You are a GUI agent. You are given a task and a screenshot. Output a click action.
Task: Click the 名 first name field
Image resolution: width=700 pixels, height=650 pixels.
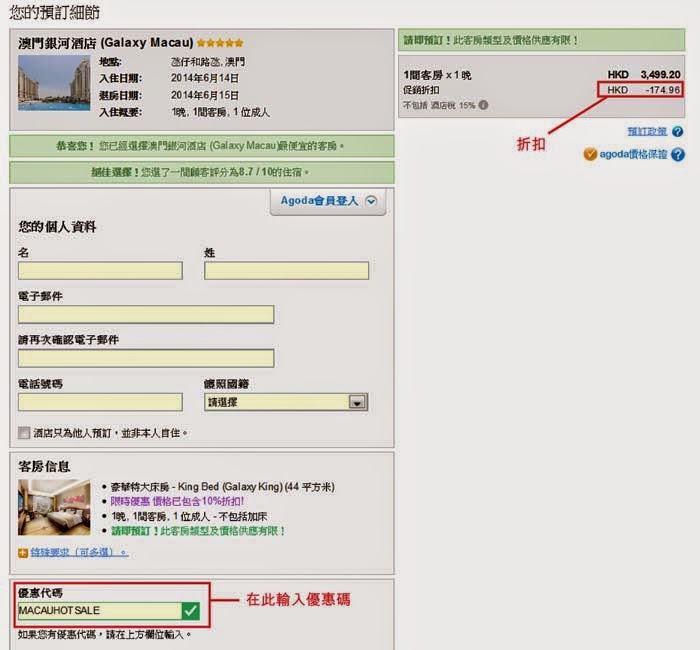[100, 271]
